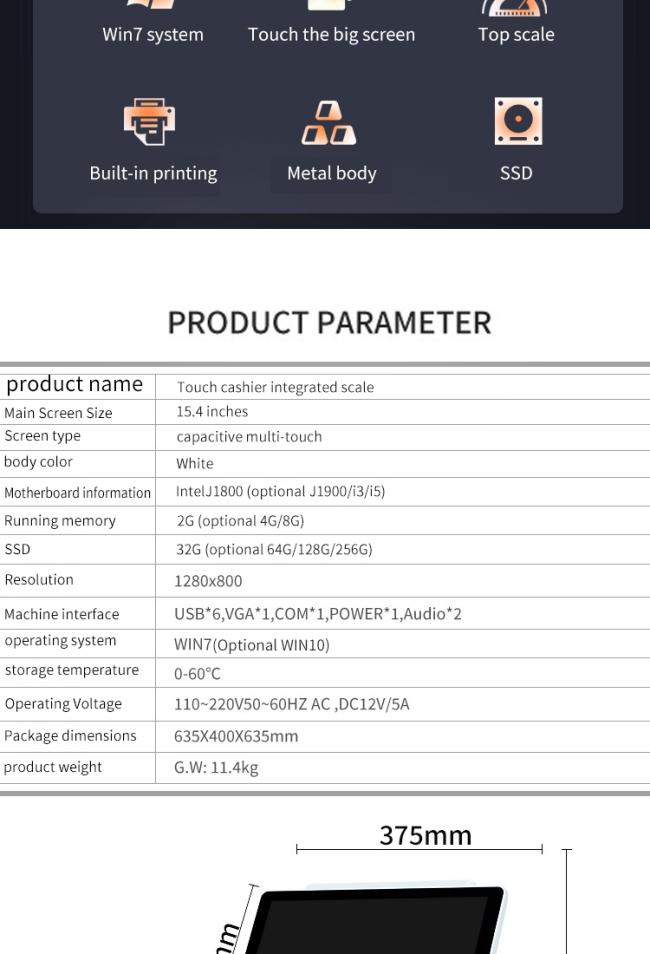
Task: Click the Machine interface ports value
Action: (x=317, y=614)
